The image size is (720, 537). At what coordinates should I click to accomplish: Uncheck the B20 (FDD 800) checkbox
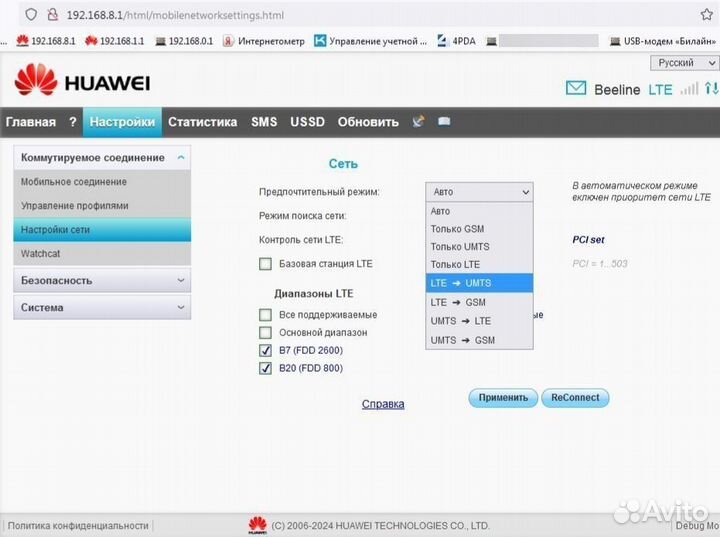click(265, 368)
